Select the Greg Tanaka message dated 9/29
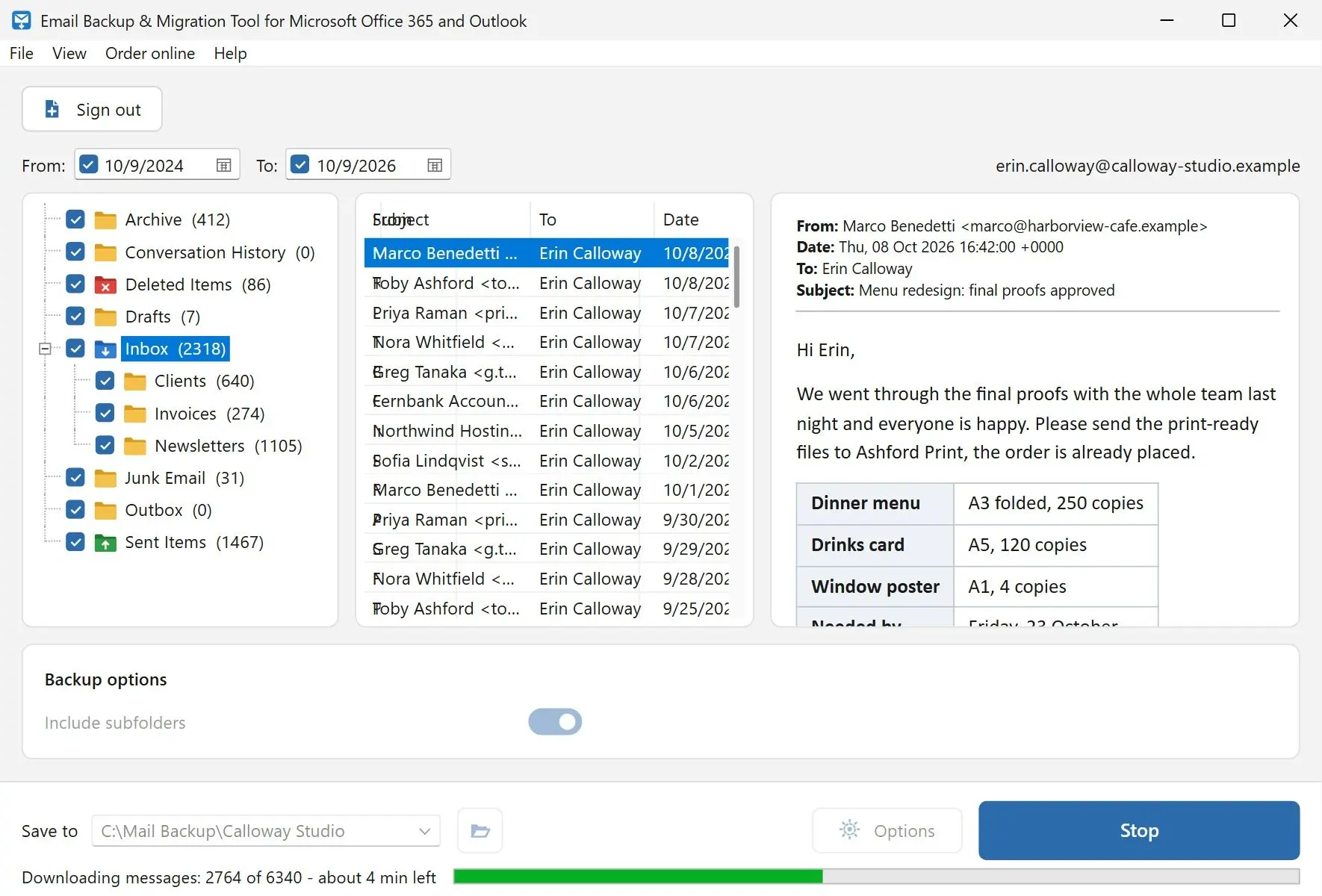 (547, 549)
